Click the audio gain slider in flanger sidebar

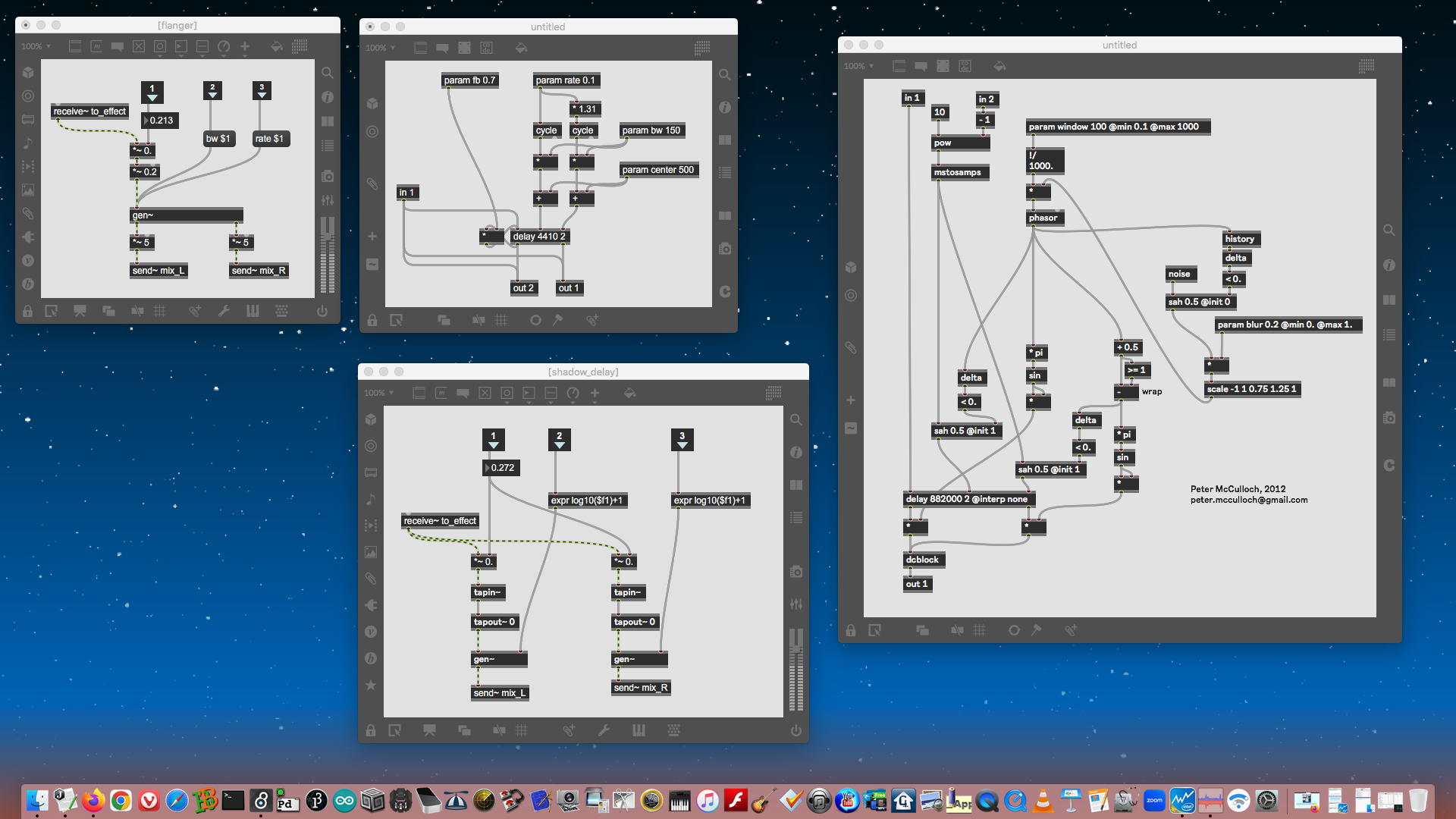328,254
